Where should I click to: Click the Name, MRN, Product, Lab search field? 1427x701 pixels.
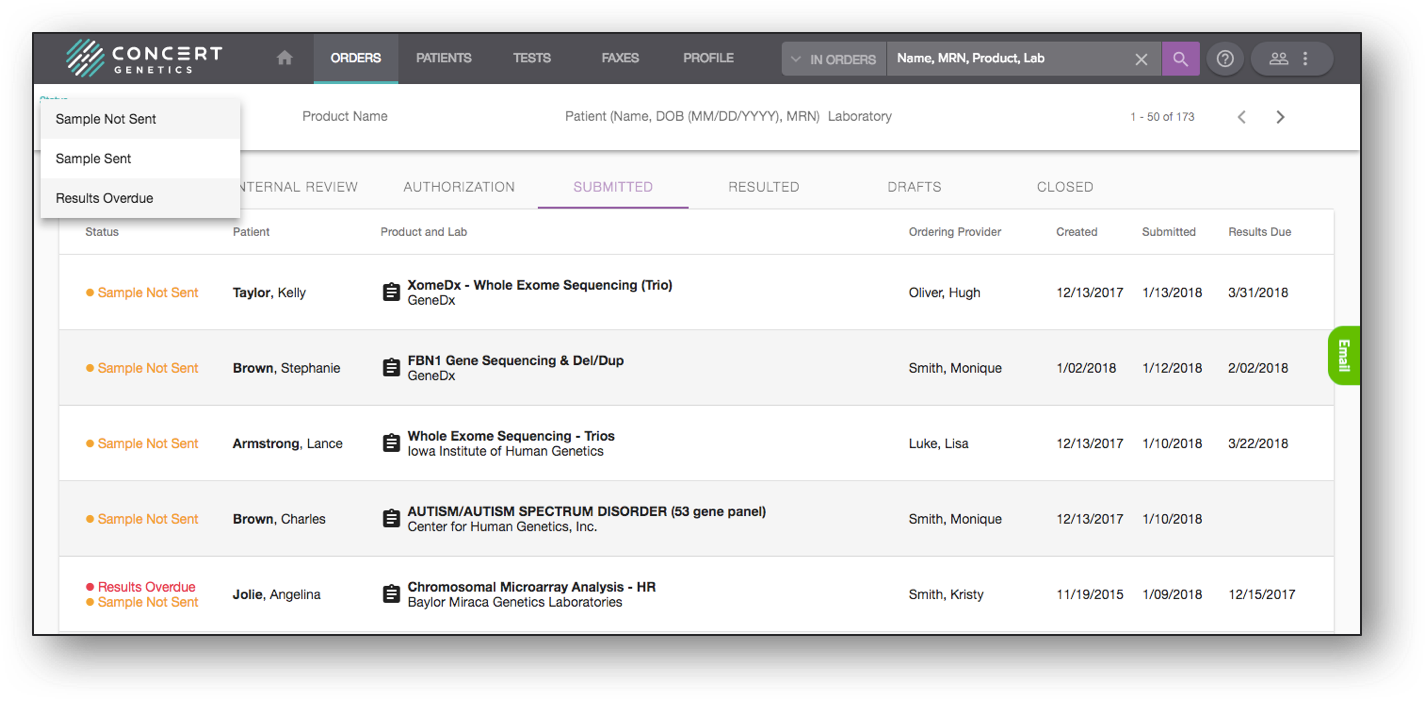(1010, 59)
